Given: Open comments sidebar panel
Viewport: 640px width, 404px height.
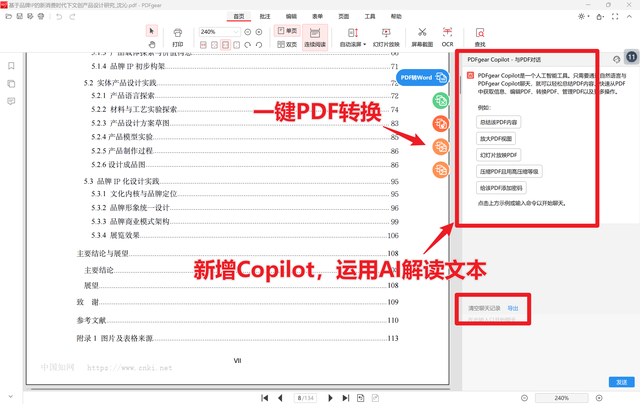Looking at the screenshot, I should pos(11,101).
